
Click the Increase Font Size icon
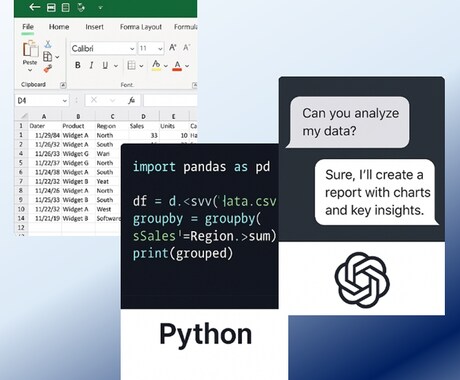tap(173, 48)
